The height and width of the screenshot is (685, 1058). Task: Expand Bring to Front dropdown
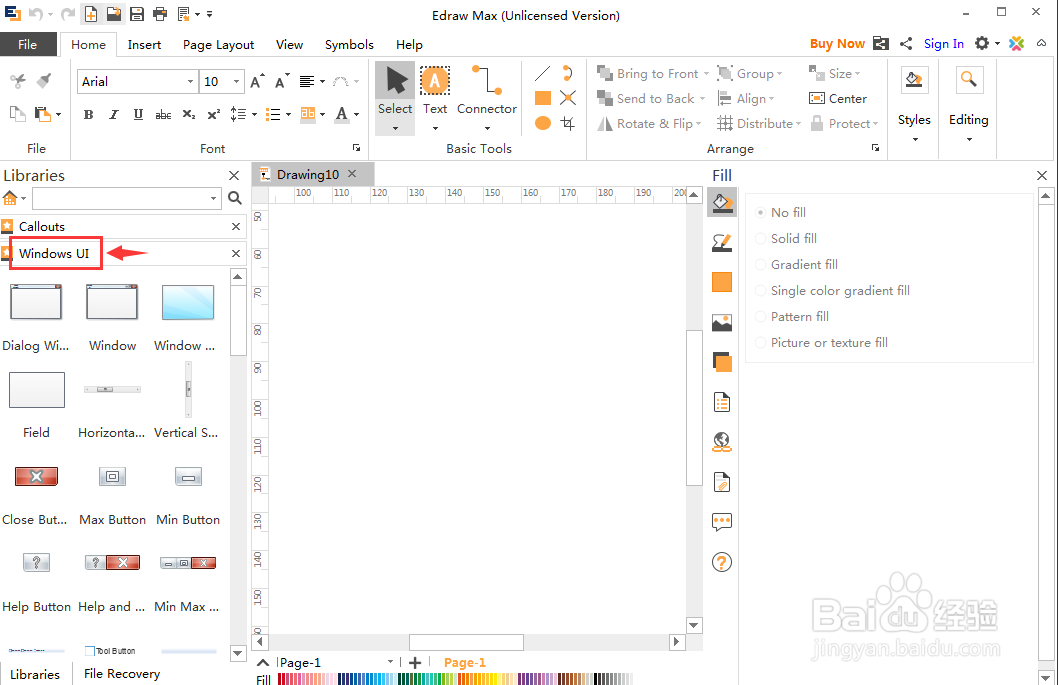pyautogui.click(x=706, y=74)
